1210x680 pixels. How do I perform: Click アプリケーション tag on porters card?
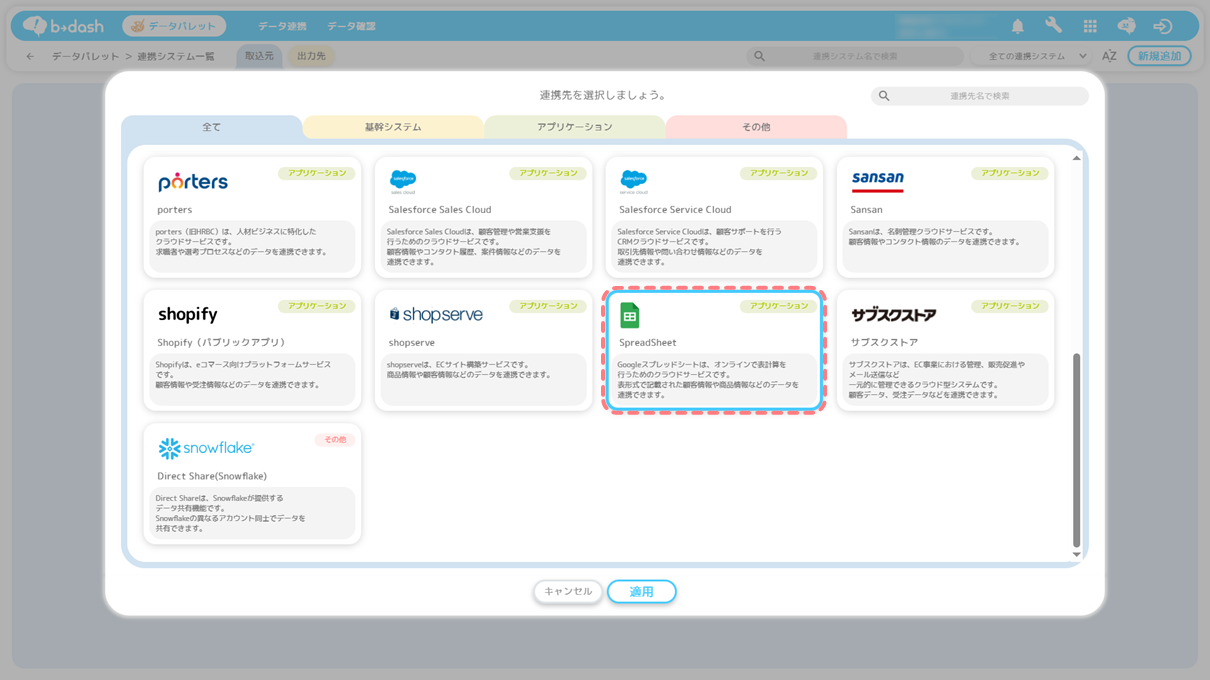(x=317, y=173)
